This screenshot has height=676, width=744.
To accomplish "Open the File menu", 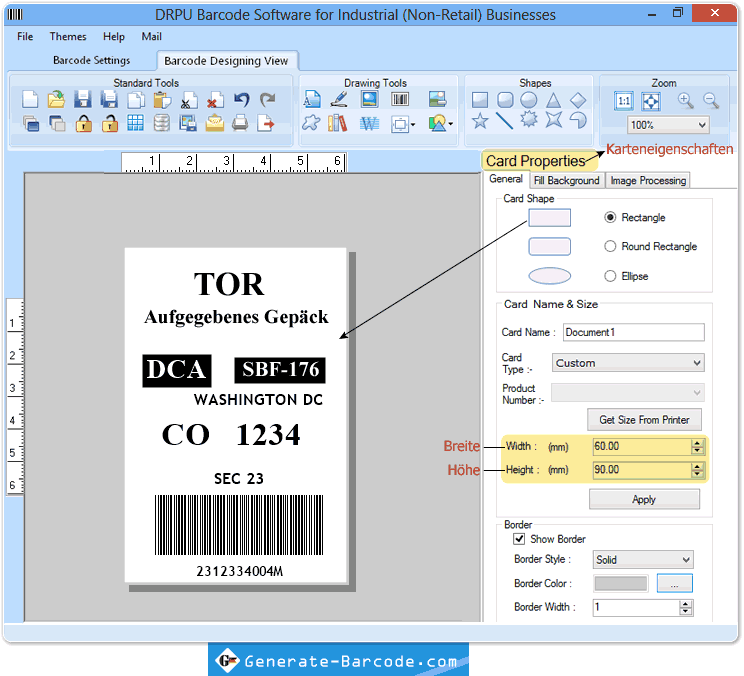I will (25, 37).
